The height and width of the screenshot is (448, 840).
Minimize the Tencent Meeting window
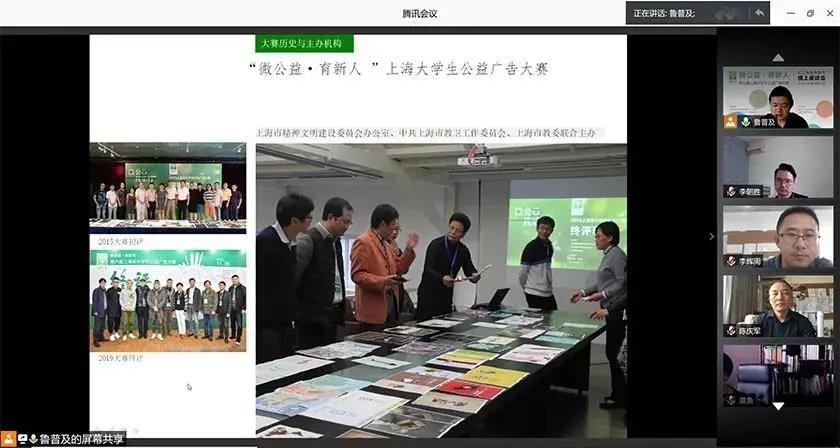pyautogui.click(x=791, y=13)
